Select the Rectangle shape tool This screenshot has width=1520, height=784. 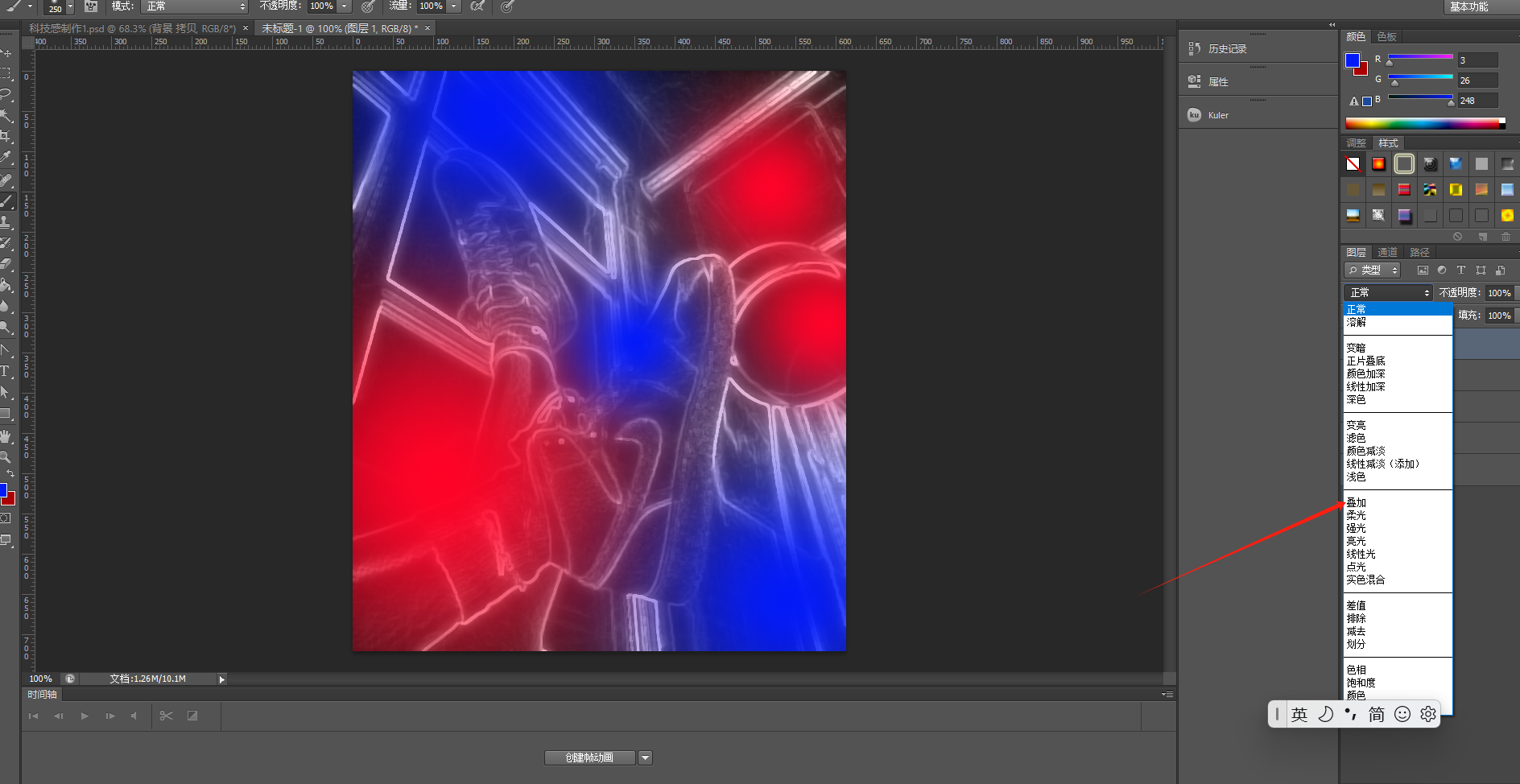6,414
